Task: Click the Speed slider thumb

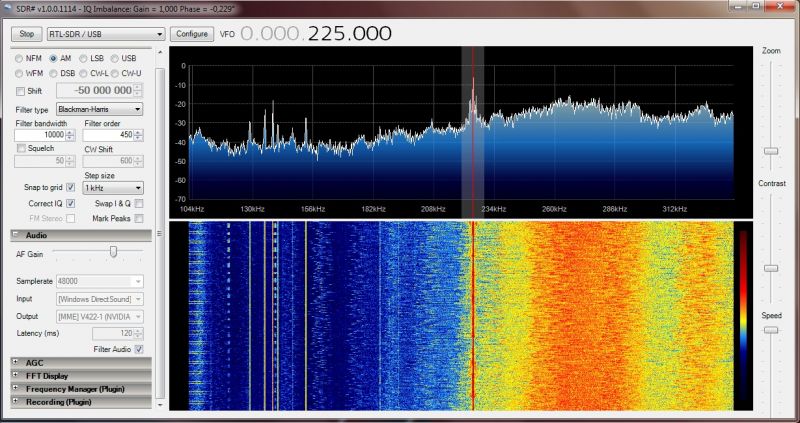Action: pos(771,330)
